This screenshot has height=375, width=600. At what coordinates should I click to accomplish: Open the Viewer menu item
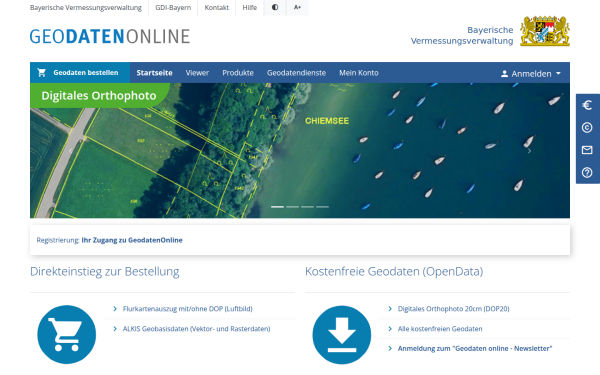197,73
